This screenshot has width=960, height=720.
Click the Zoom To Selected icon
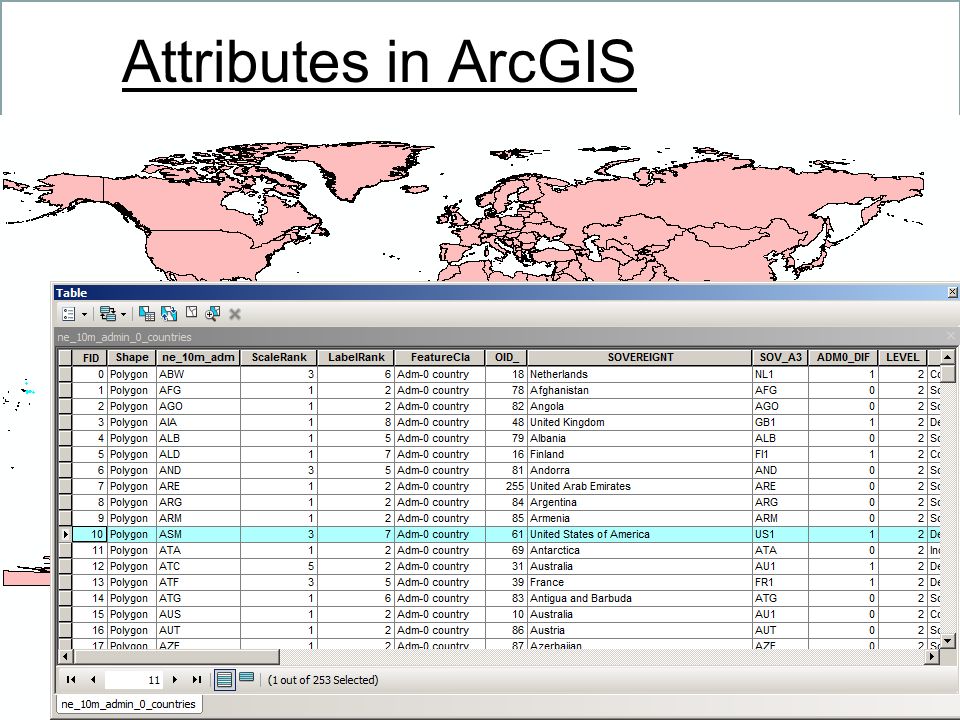[x=212, y=314]
